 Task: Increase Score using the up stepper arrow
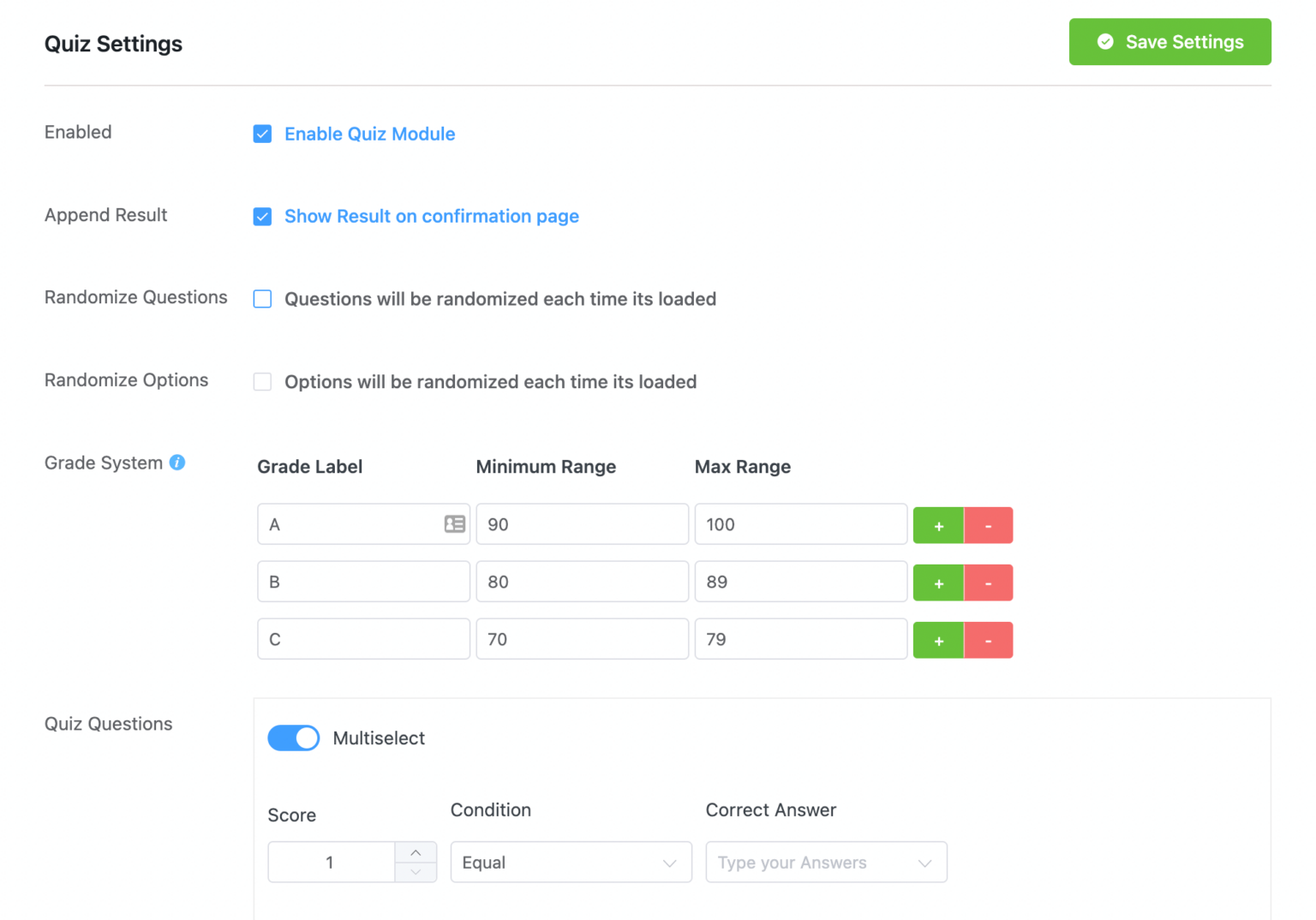416,851
